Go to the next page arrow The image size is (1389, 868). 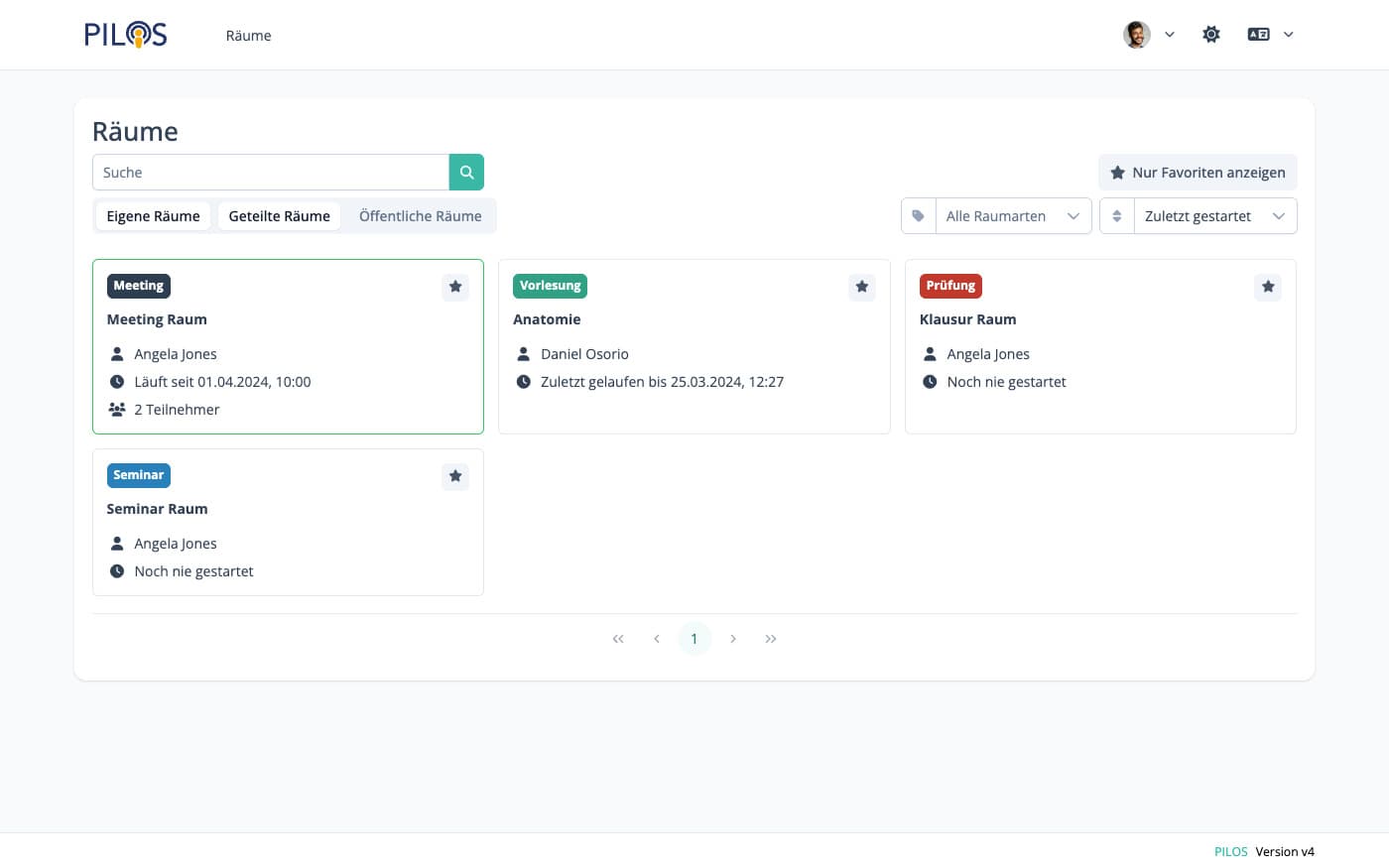pos(733,639)
